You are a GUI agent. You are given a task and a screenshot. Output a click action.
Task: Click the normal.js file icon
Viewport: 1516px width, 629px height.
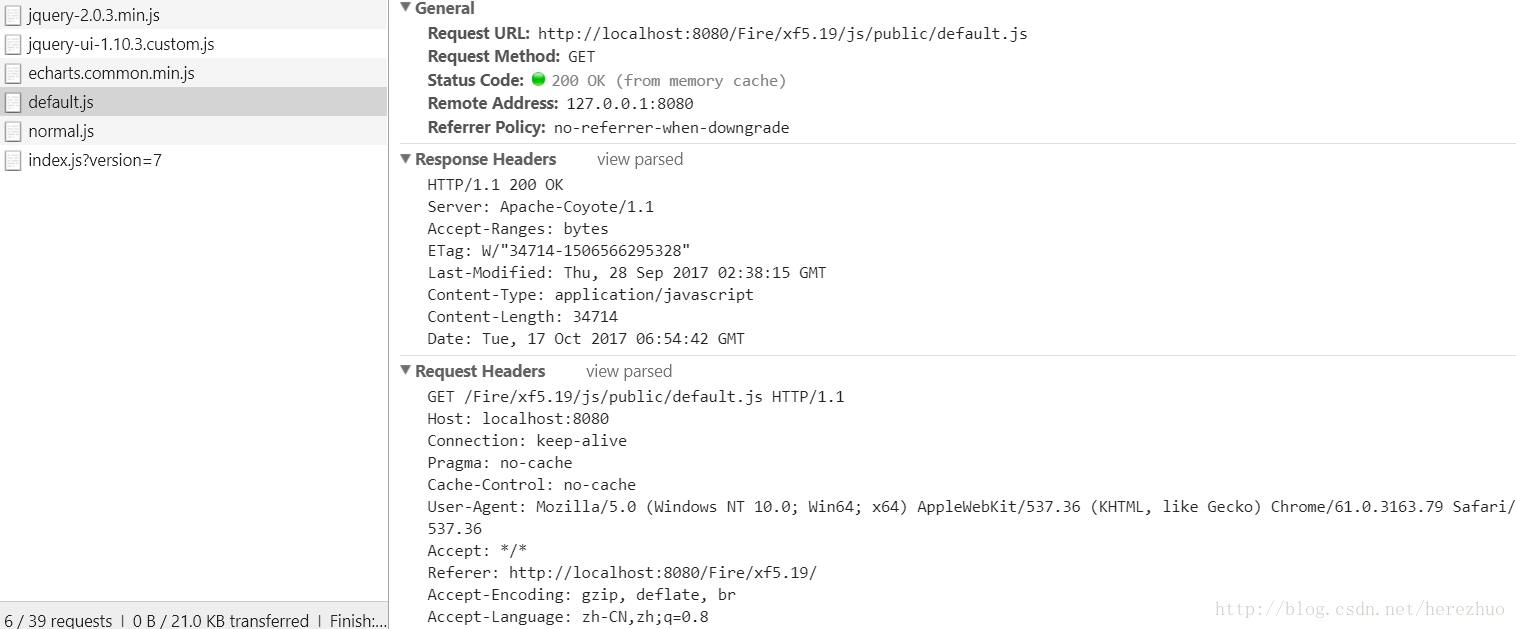click(x=13, y=131)
